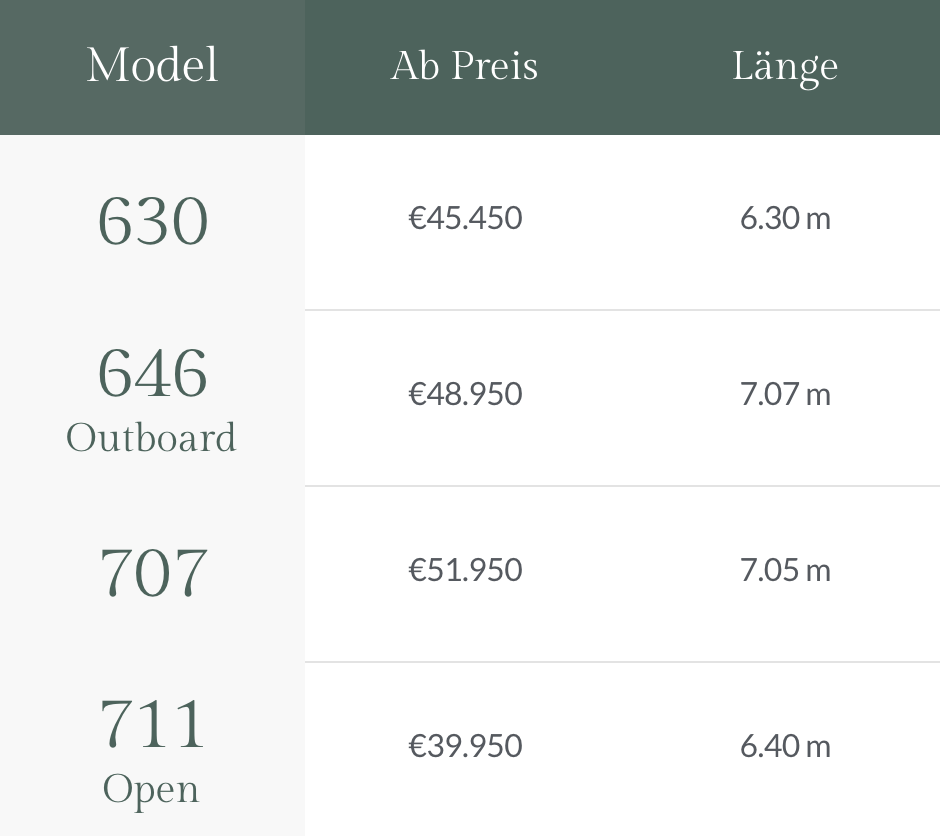
Task: Click the Länge column header
Action: (785, 66)
